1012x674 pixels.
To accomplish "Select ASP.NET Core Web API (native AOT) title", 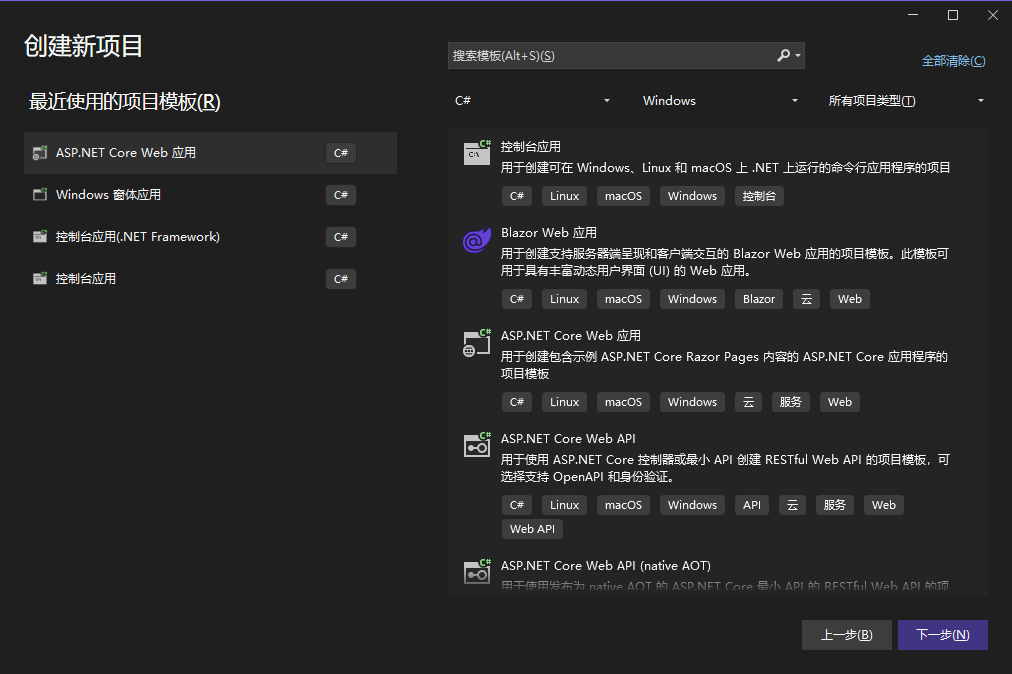I will pos(605,566).
